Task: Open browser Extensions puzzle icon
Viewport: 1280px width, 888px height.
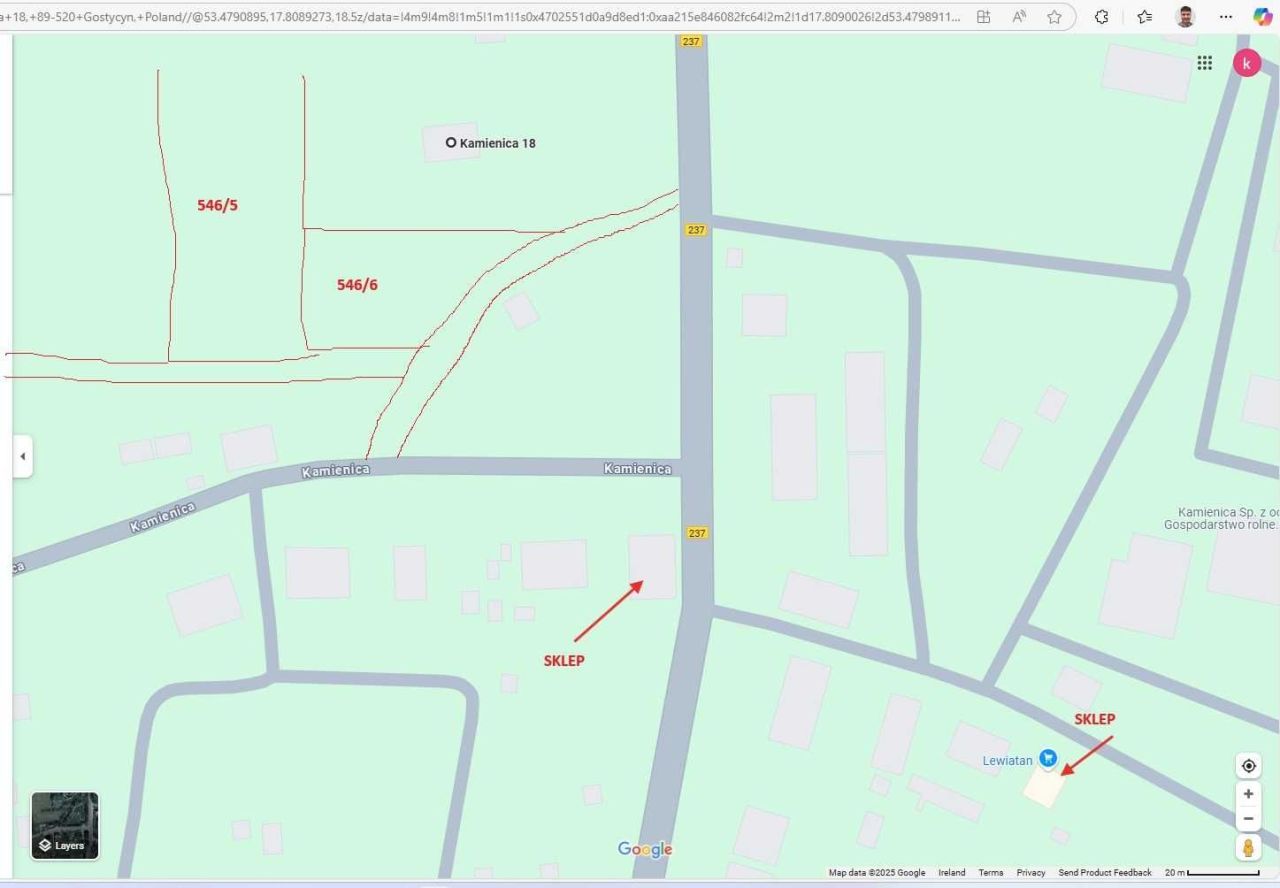Action: (x=1101, y=17)
